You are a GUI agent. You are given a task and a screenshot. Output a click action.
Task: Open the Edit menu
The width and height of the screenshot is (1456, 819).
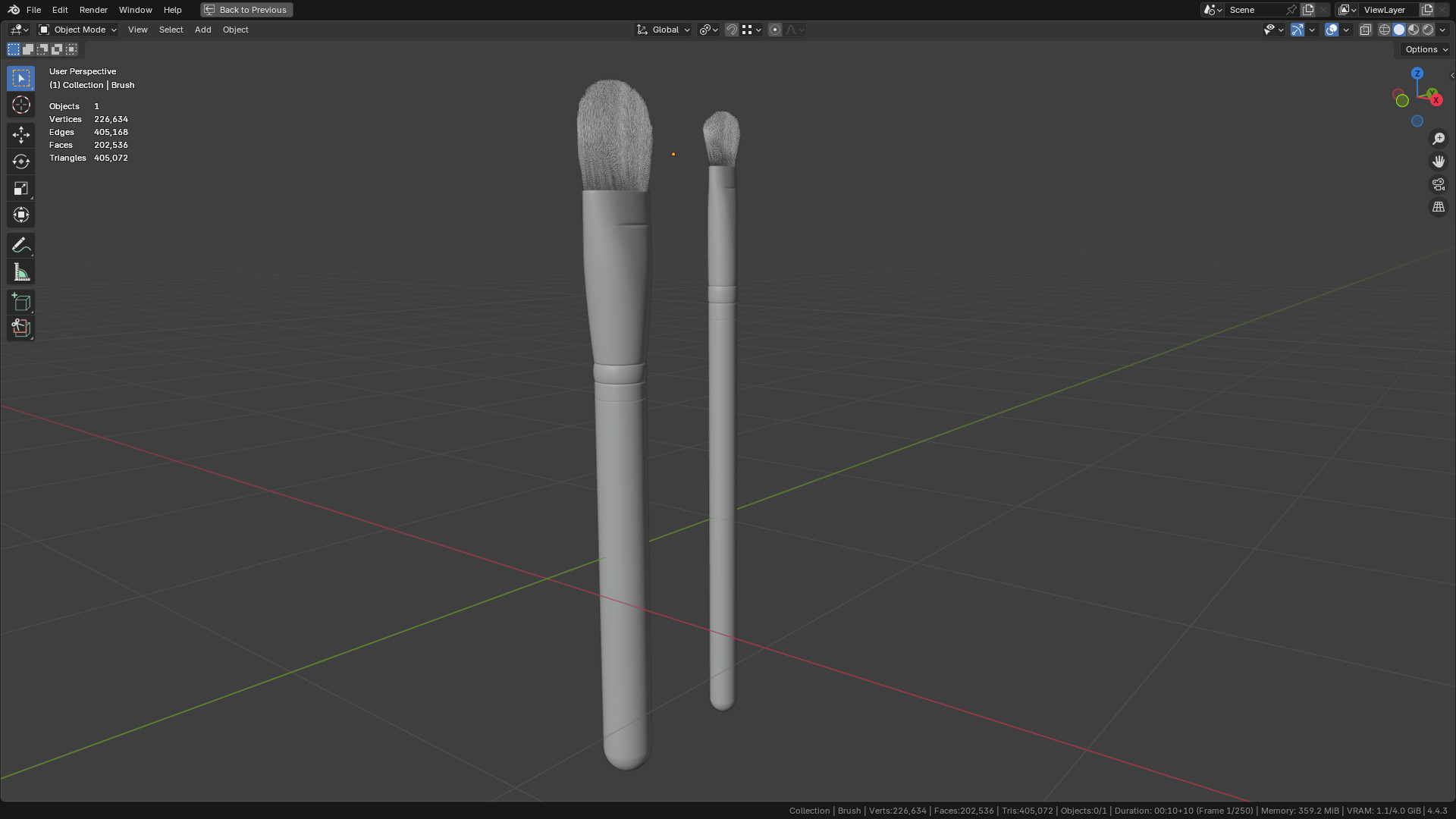60,10
